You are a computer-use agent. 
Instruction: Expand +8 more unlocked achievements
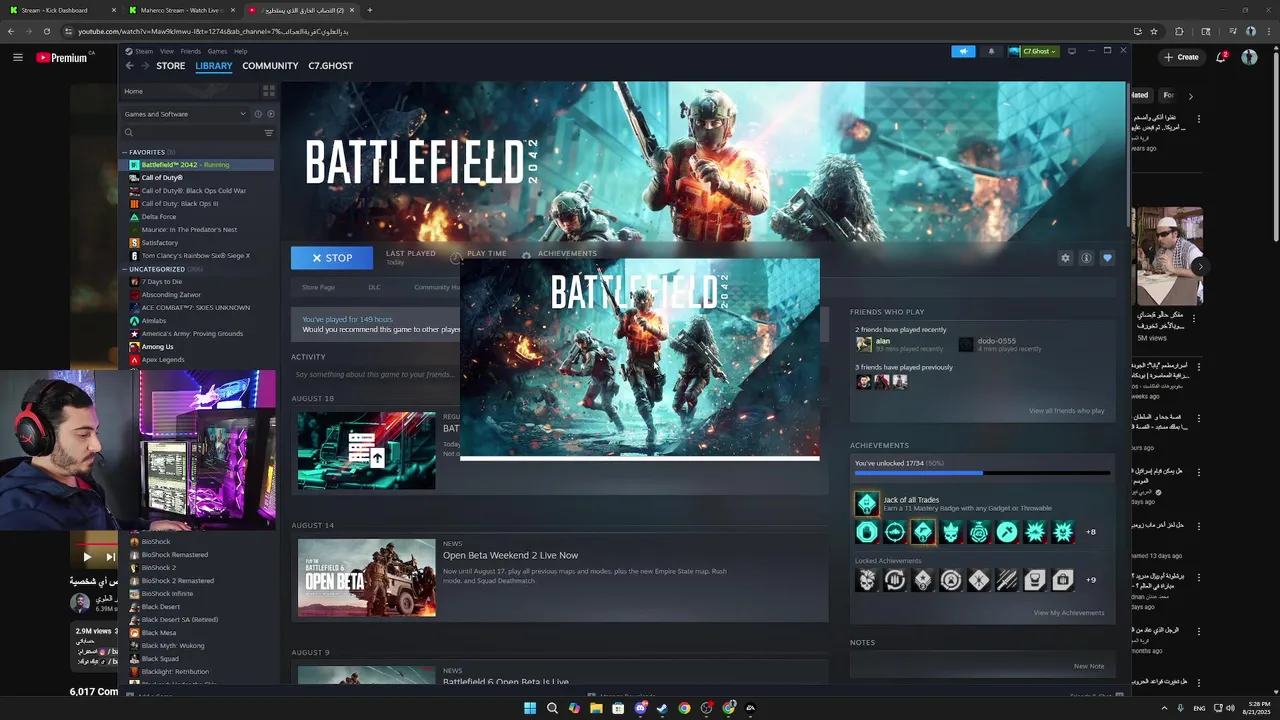point(1091,532)
